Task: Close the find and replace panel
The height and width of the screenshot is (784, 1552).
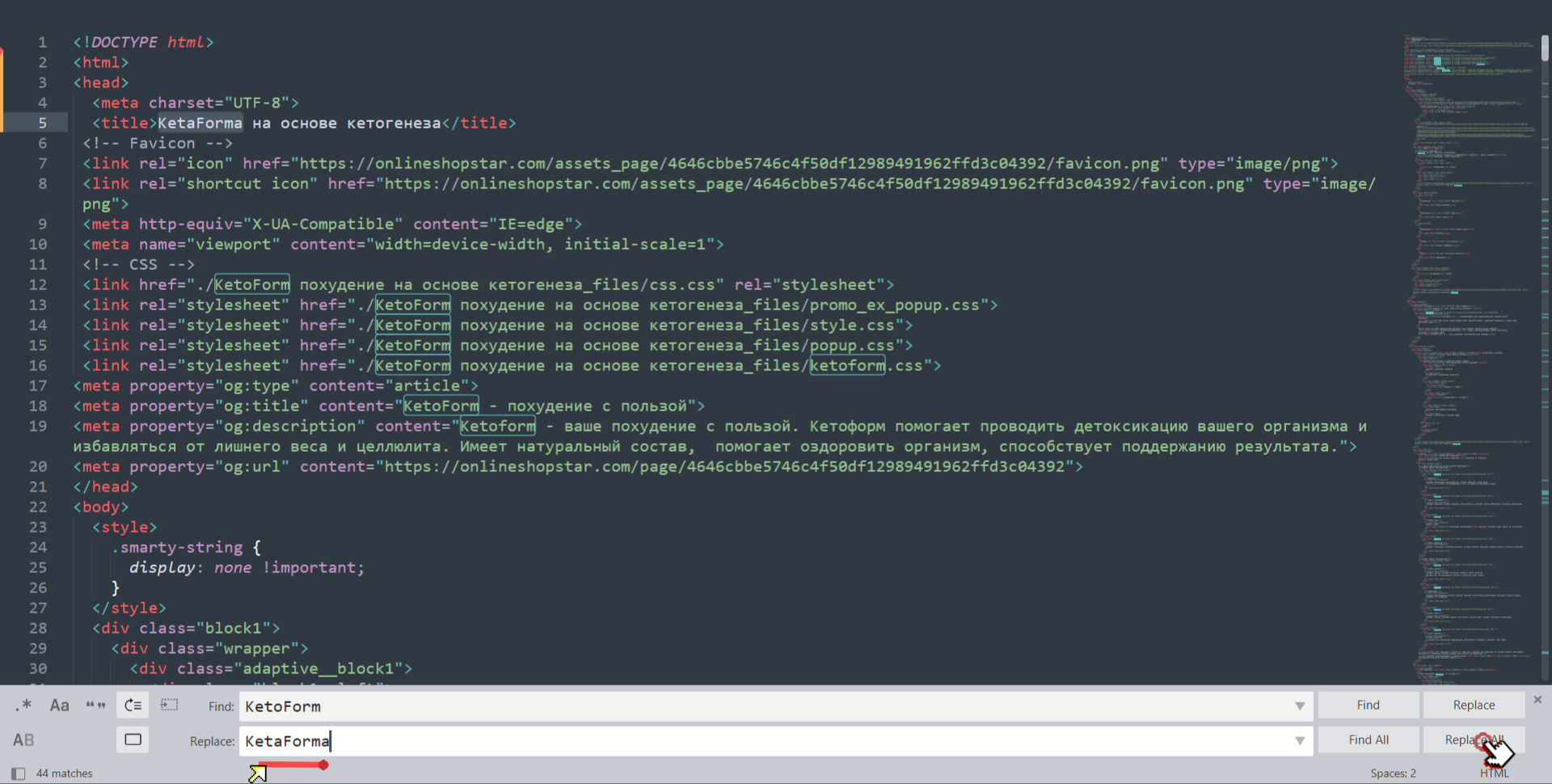Action: tap(1537, 700)
